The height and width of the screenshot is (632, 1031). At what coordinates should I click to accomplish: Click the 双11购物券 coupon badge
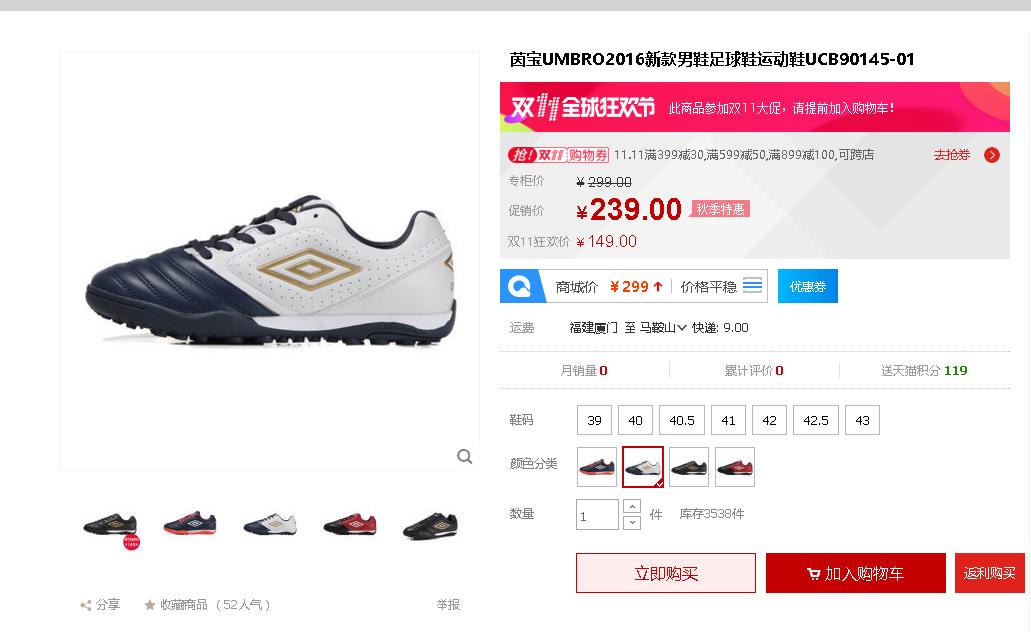click(558, 155)
